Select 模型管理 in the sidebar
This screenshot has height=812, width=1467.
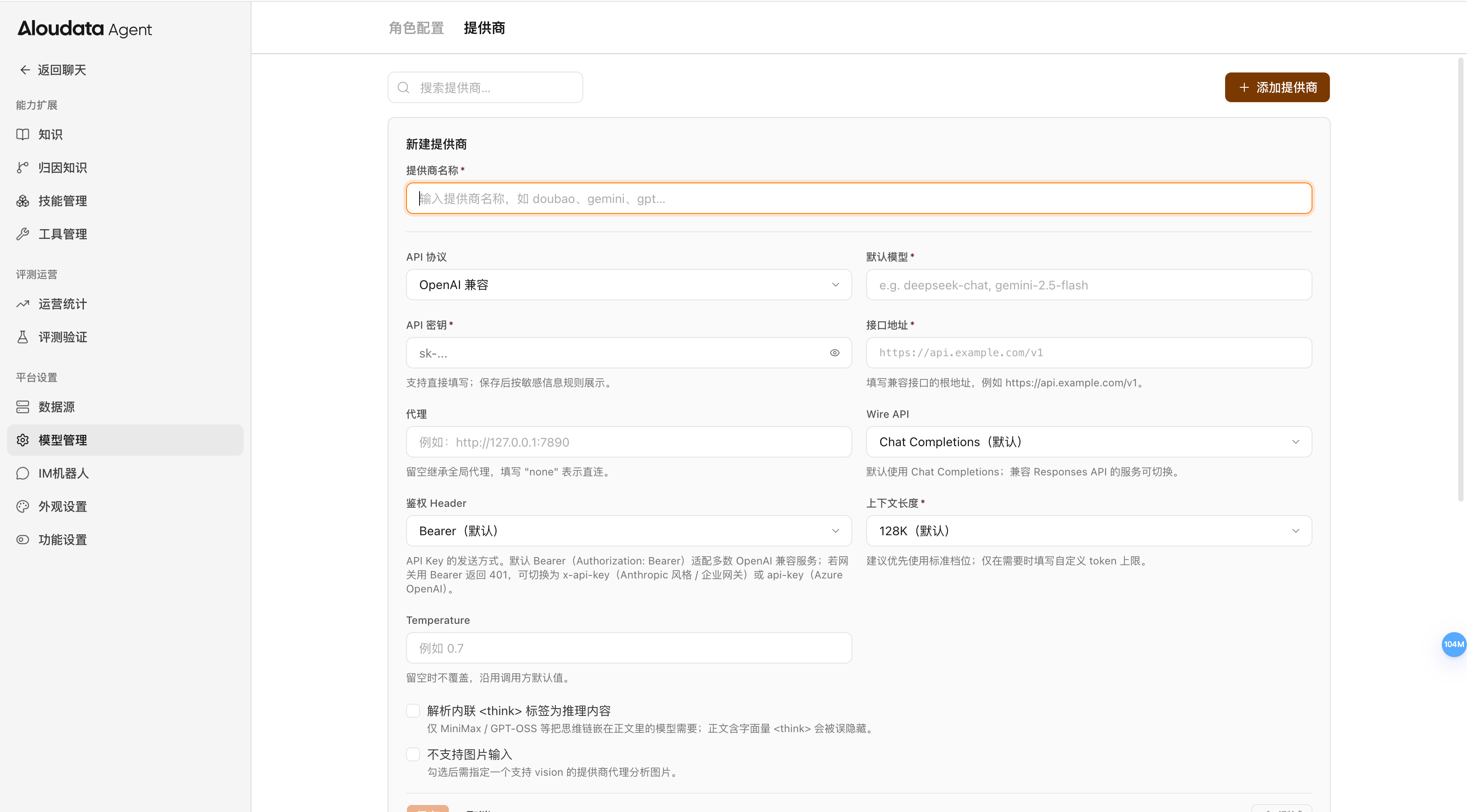[125, 440]
